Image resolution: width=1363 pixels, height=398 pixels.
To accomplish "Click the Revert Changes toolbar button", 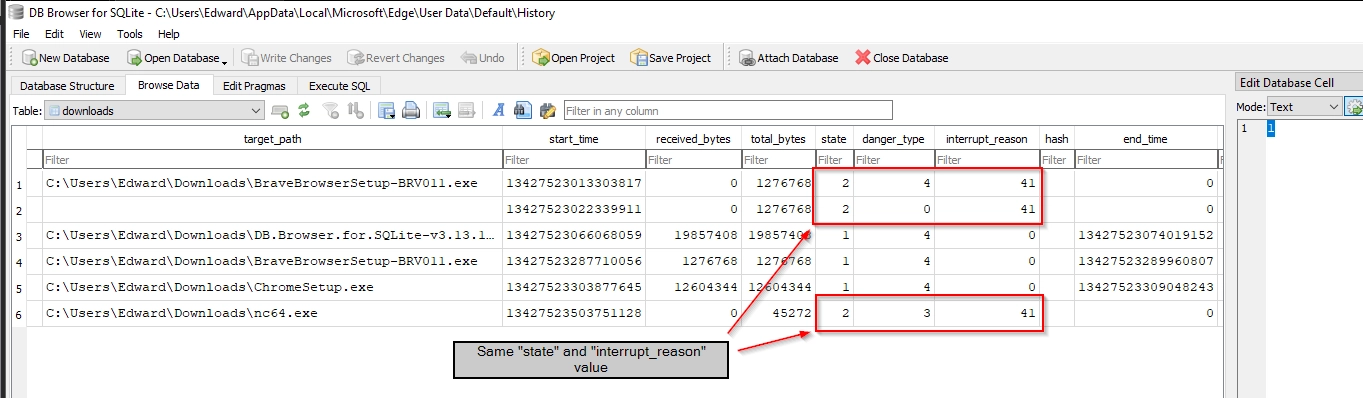I will [396, 58].
